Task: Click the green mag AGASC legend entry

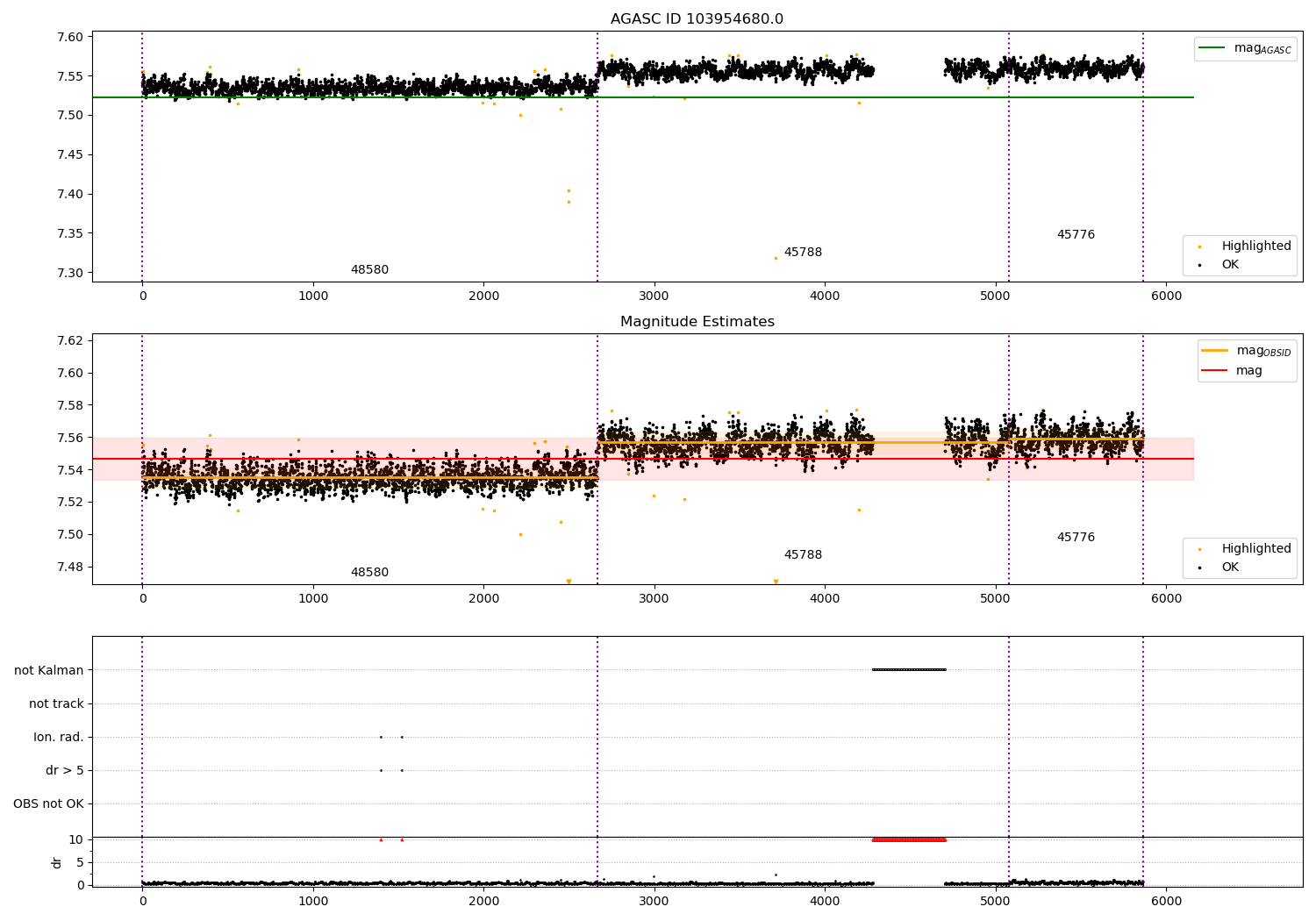Action: pos(1245,48)
